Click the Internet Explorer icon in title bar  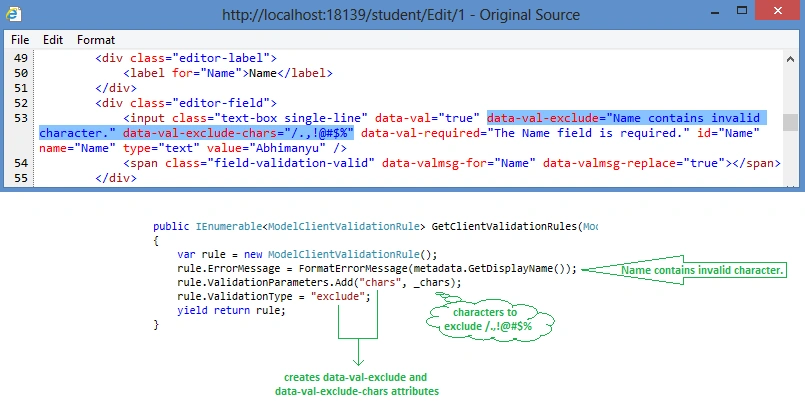[13, 13]
